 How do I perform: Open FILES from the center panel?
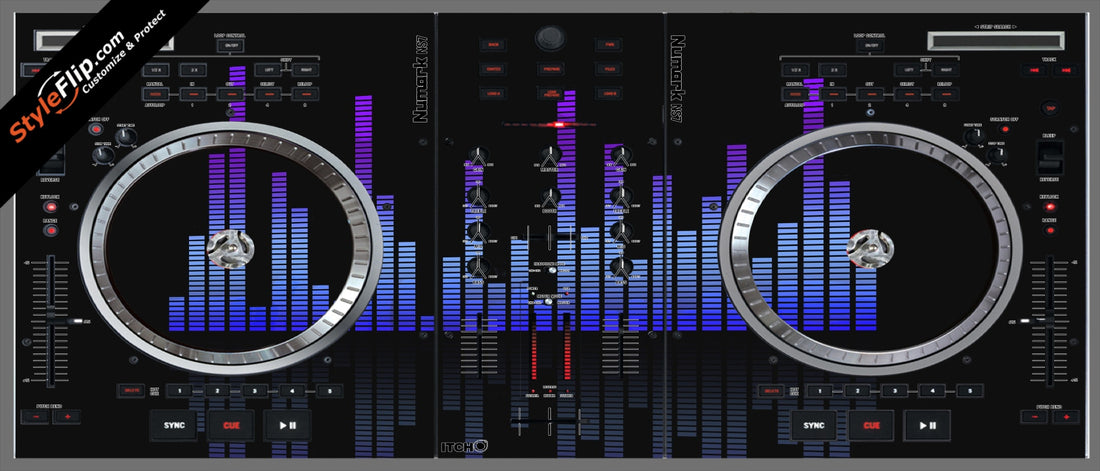tap(608, 69)
